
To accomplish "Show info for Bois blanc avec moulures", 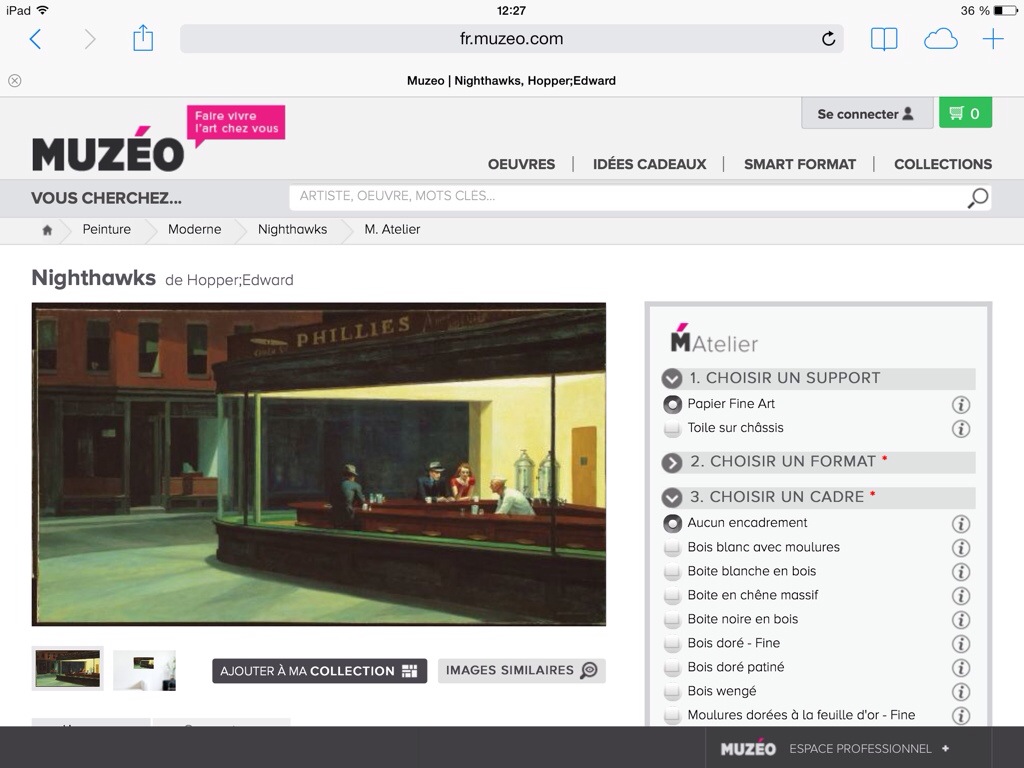I will (x=961, y=548).
